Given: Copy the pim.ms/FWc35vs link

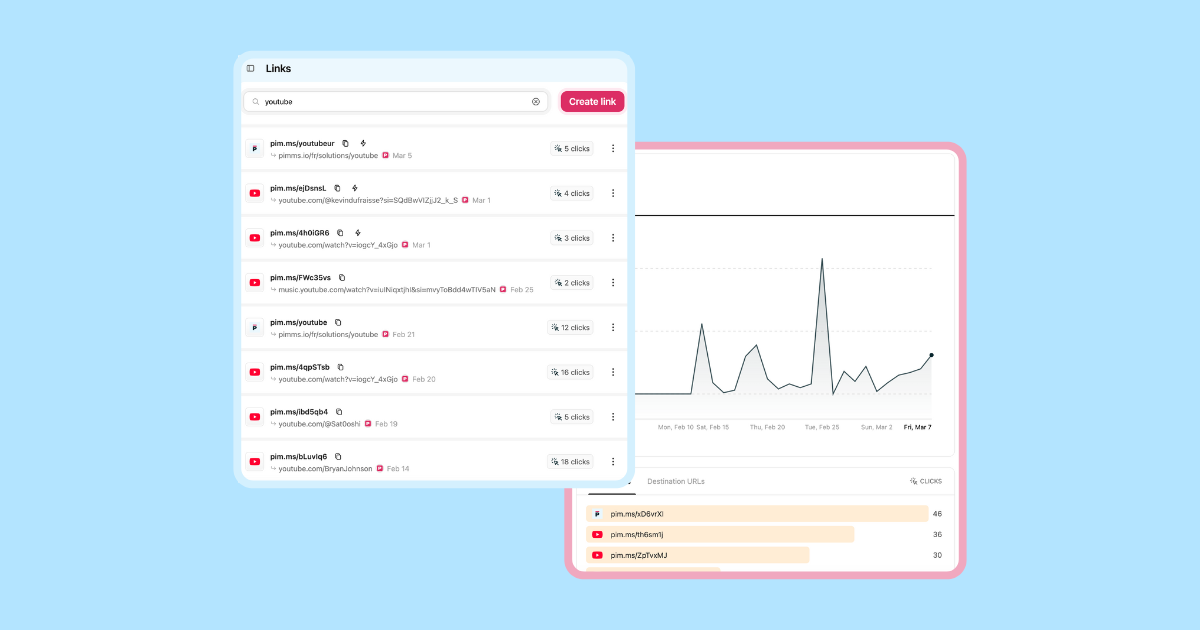Looking at the screenshot, I should [341, 278].
